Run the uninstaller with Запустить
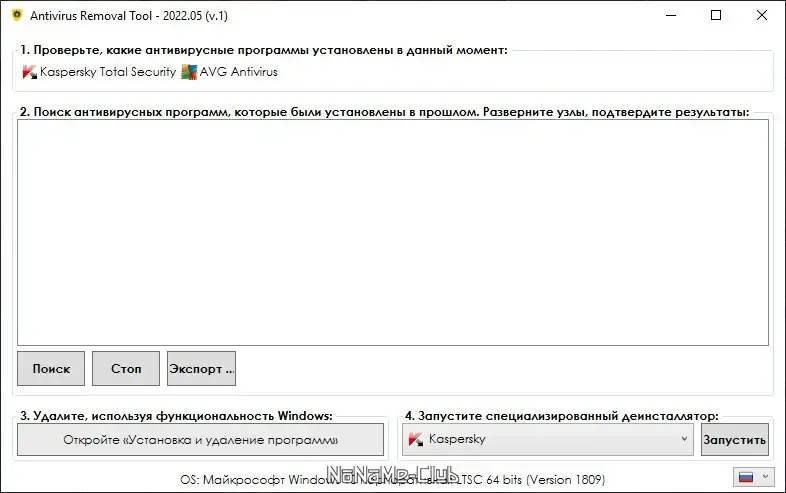Viewport: 786px width, 493px height. (734, 440)
